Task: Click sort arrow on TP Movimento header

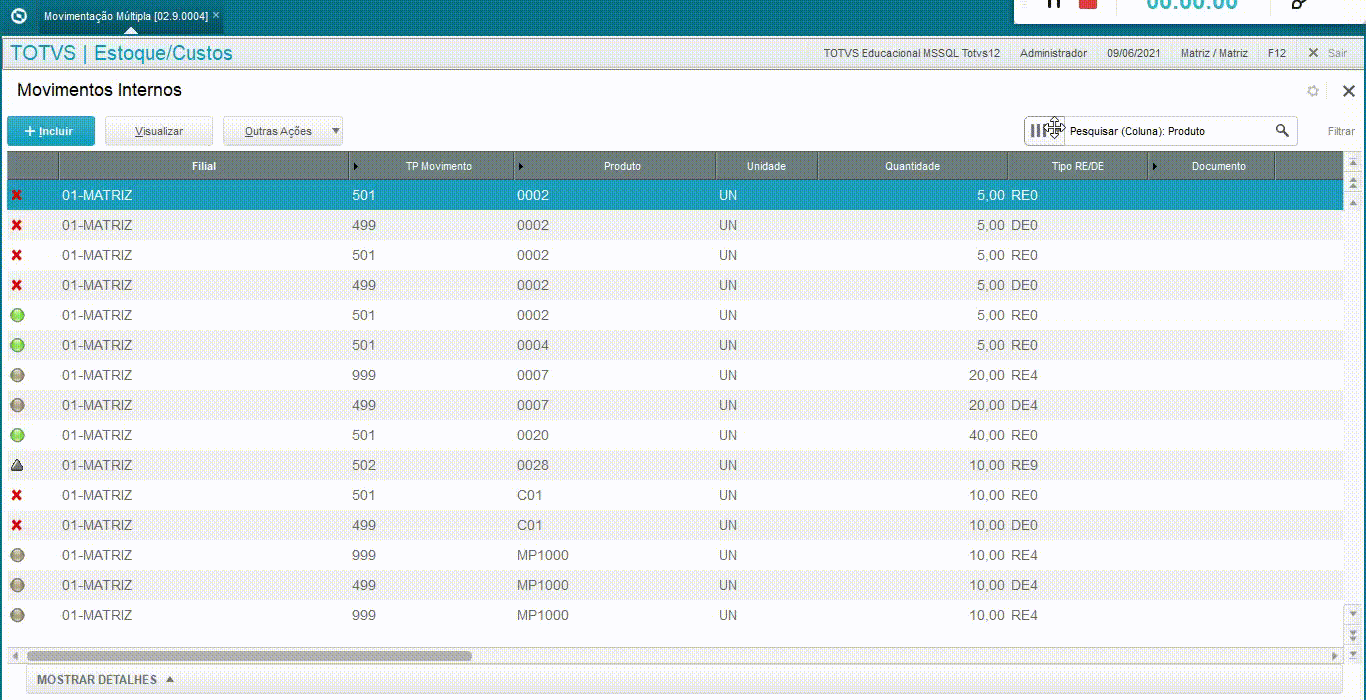Action: tap(356, 167)
